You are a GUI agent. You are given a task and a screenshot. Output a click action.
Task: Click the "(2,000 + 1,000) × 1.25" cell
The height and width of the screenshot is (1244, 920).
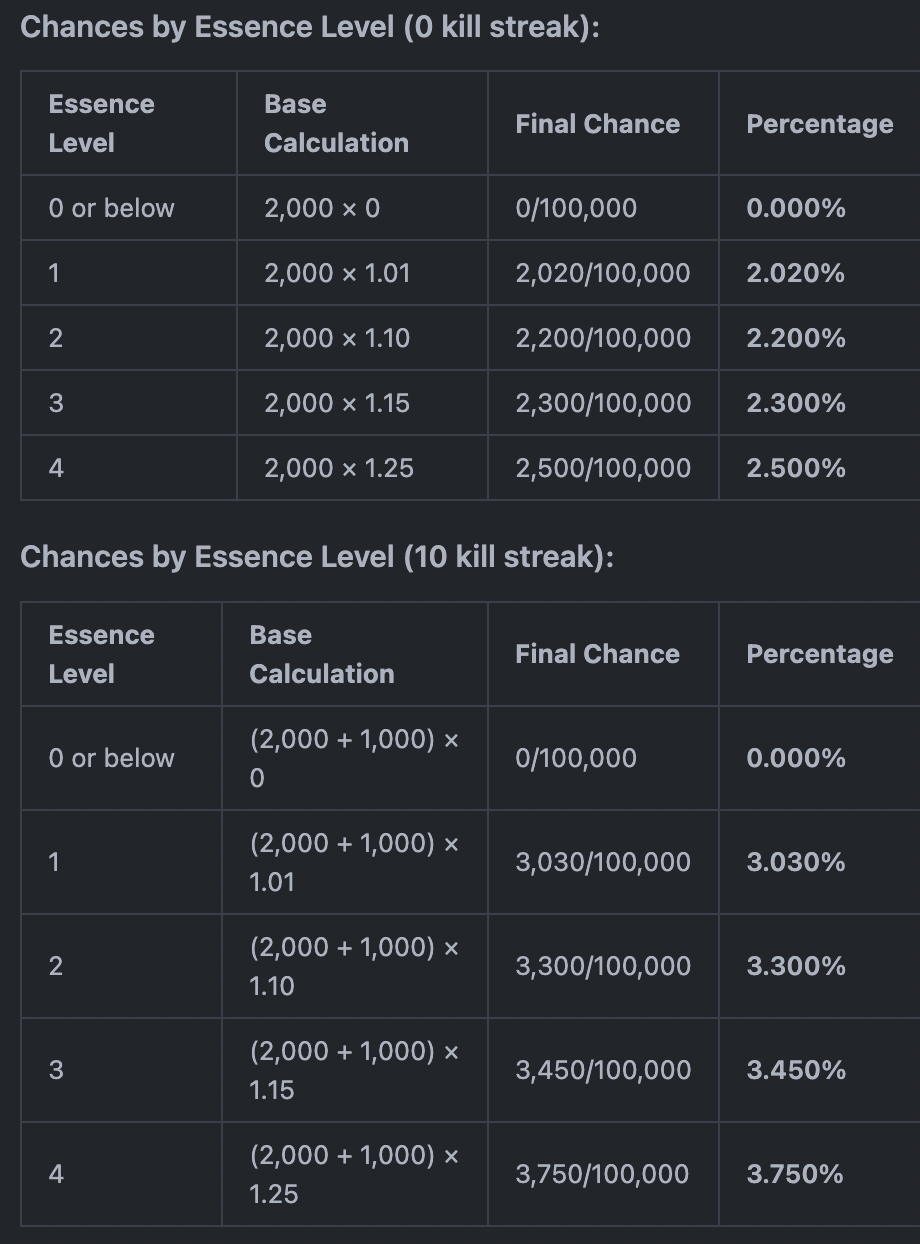[353, 1174]
